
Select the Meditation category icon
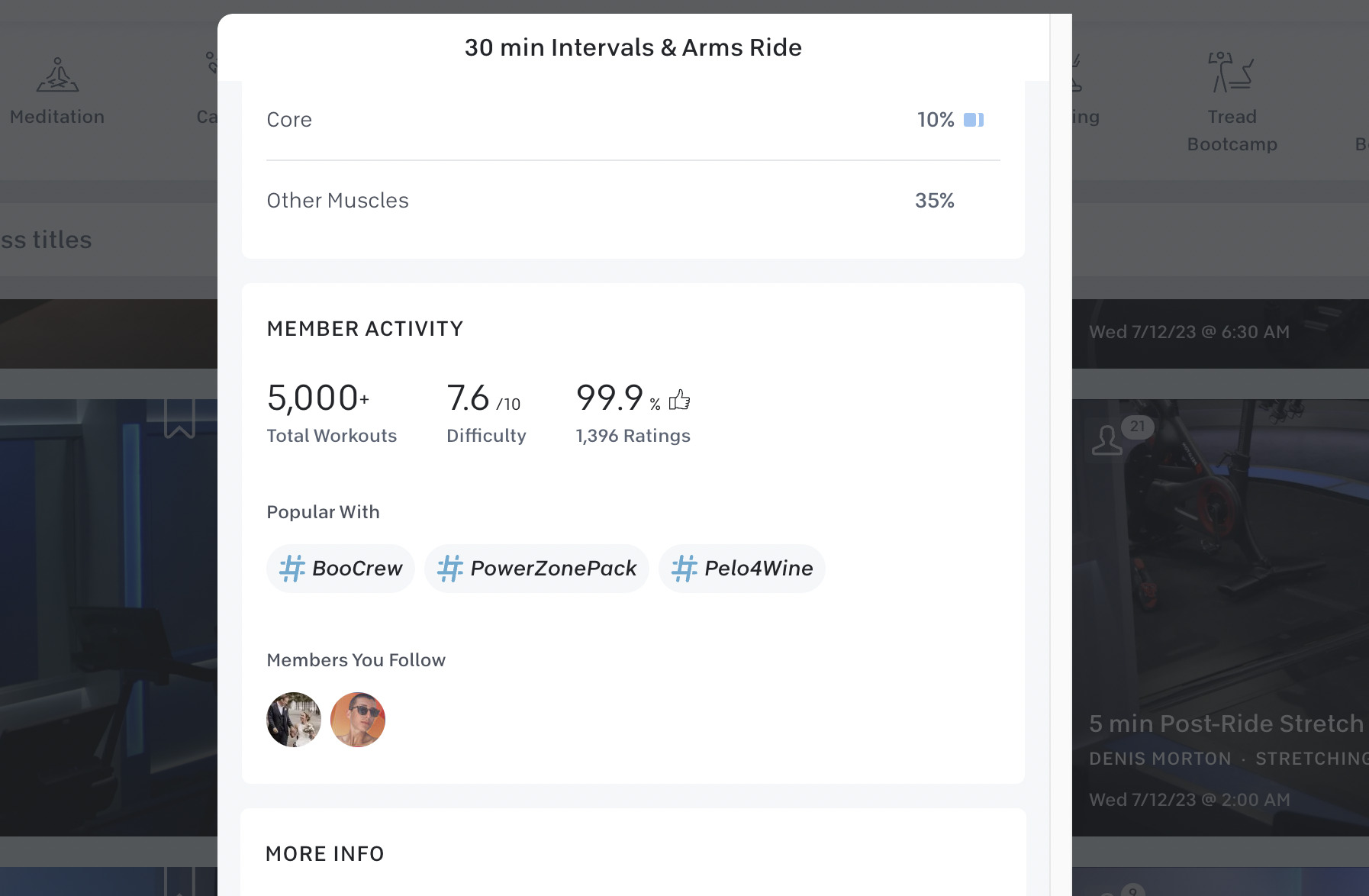point(57,74)
